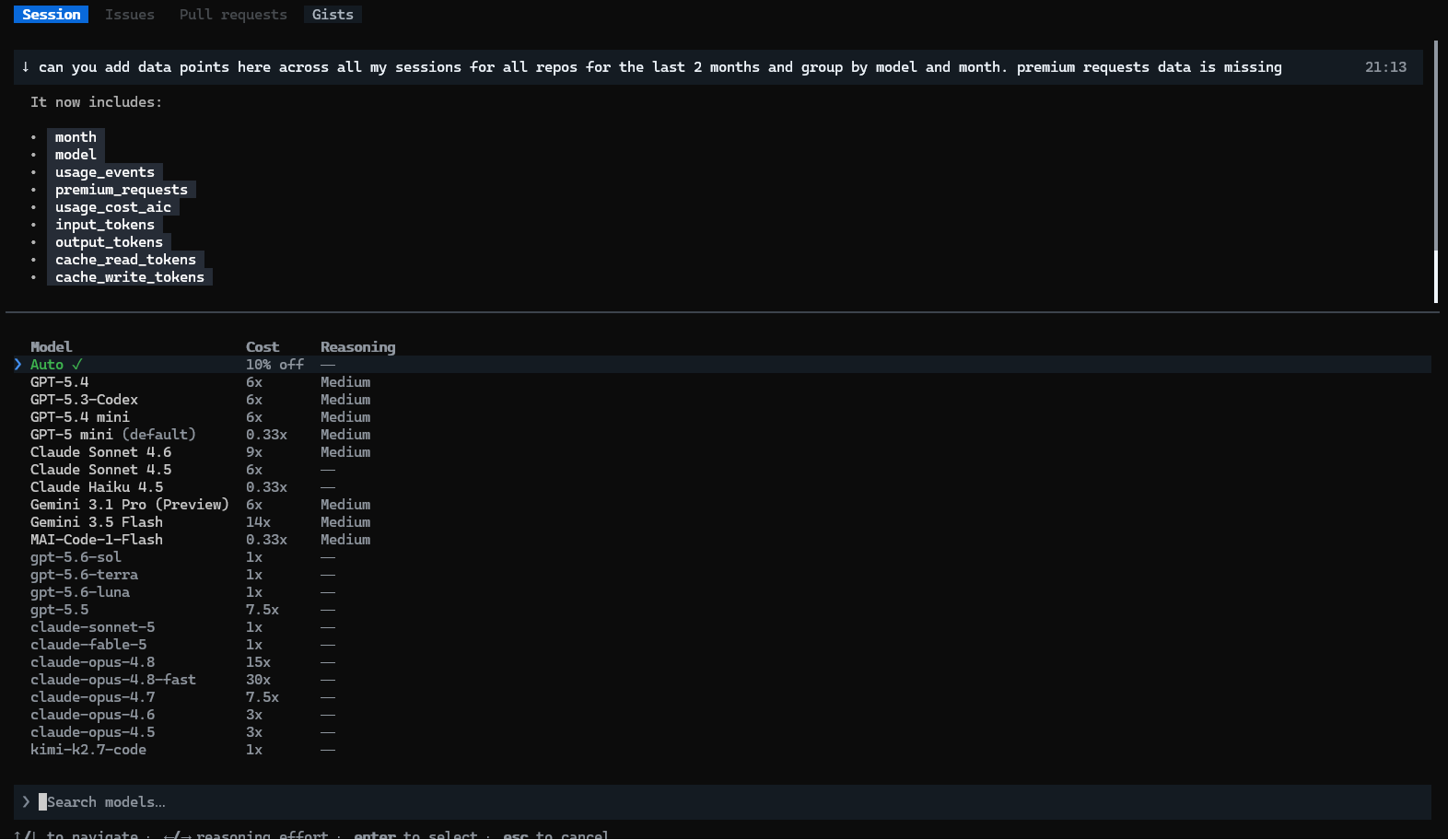Click the Reasoning column header

tap(357, 347)
